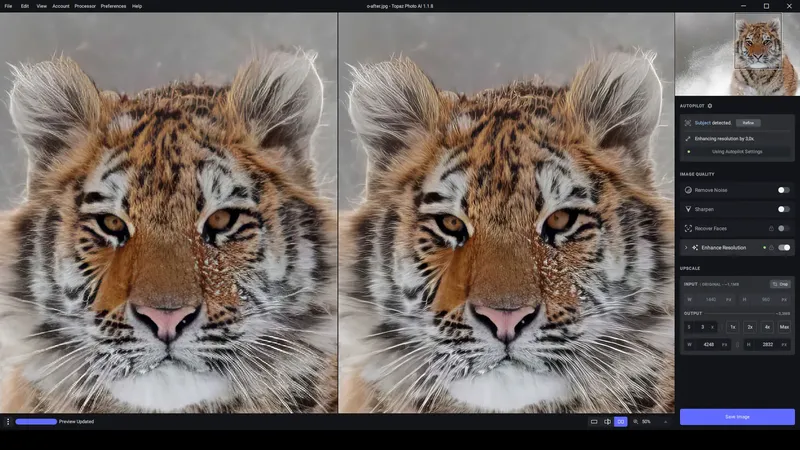Open the Help menu
This screenshot has height=450, width=800.
click(137, 6)
